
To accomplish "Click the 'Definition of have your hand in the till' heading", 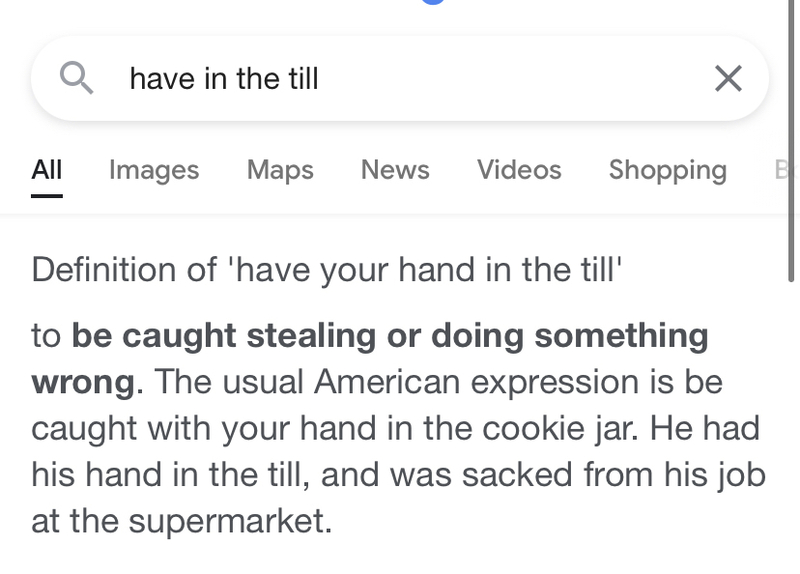I will coord(327,270).
